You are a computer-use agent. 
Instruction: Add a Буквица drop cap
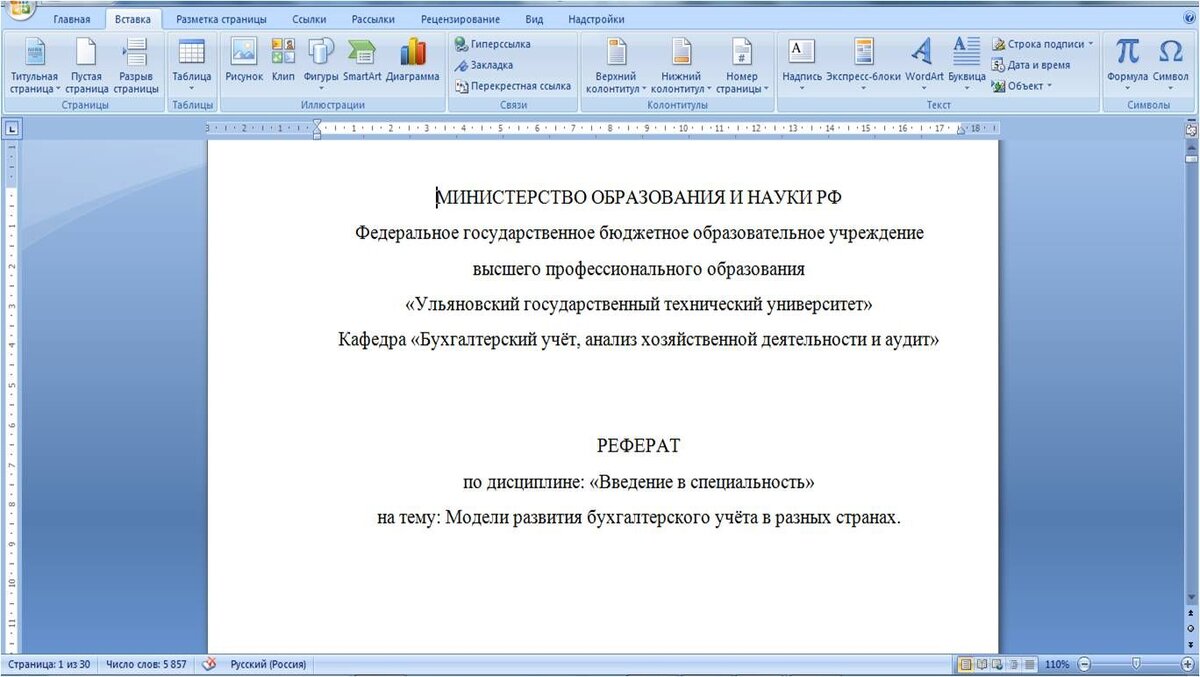[x=967, y=65]
